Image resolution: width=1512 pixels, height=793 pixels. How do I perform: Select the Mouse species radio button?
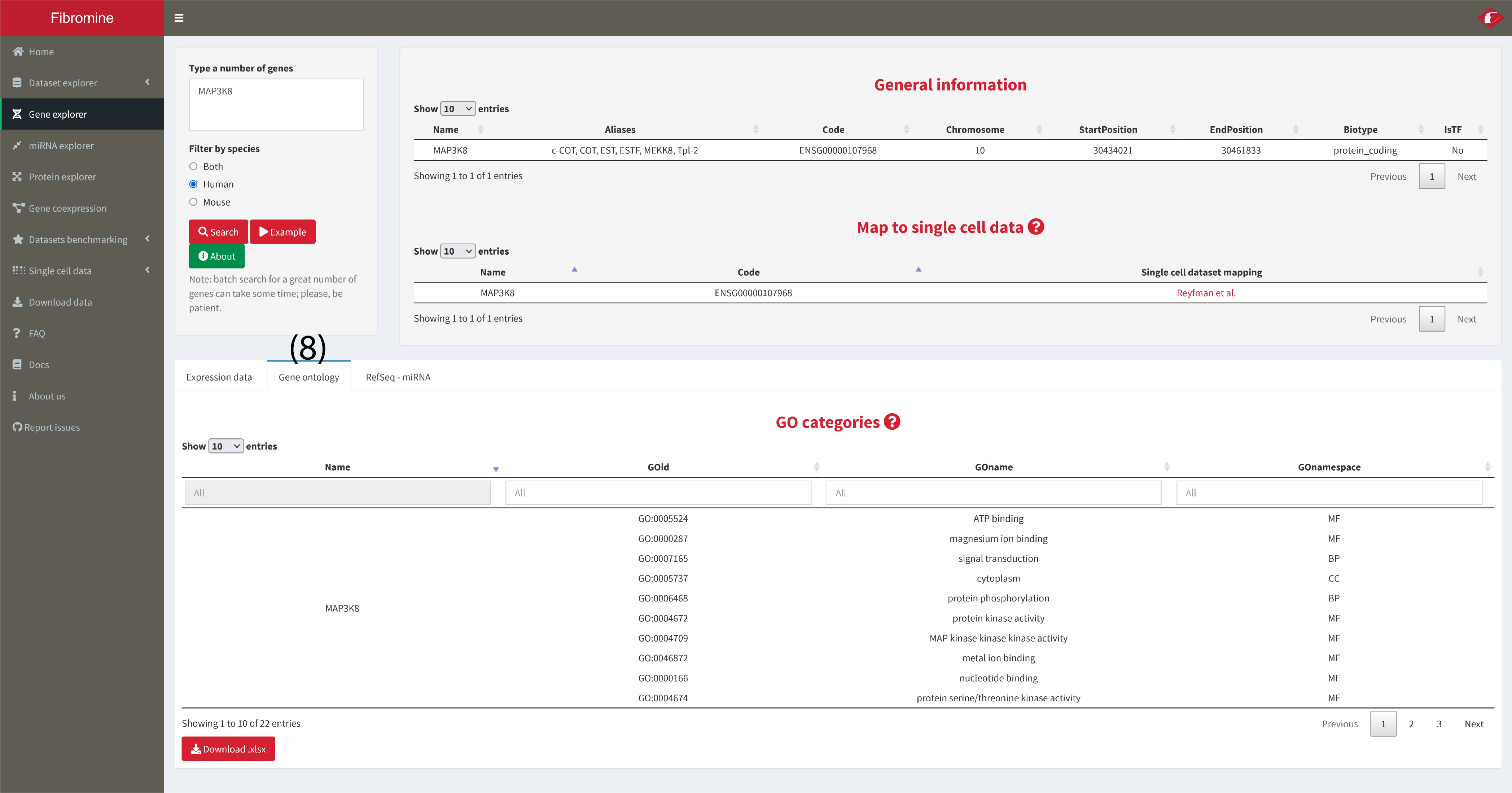[x=193, y=202]
